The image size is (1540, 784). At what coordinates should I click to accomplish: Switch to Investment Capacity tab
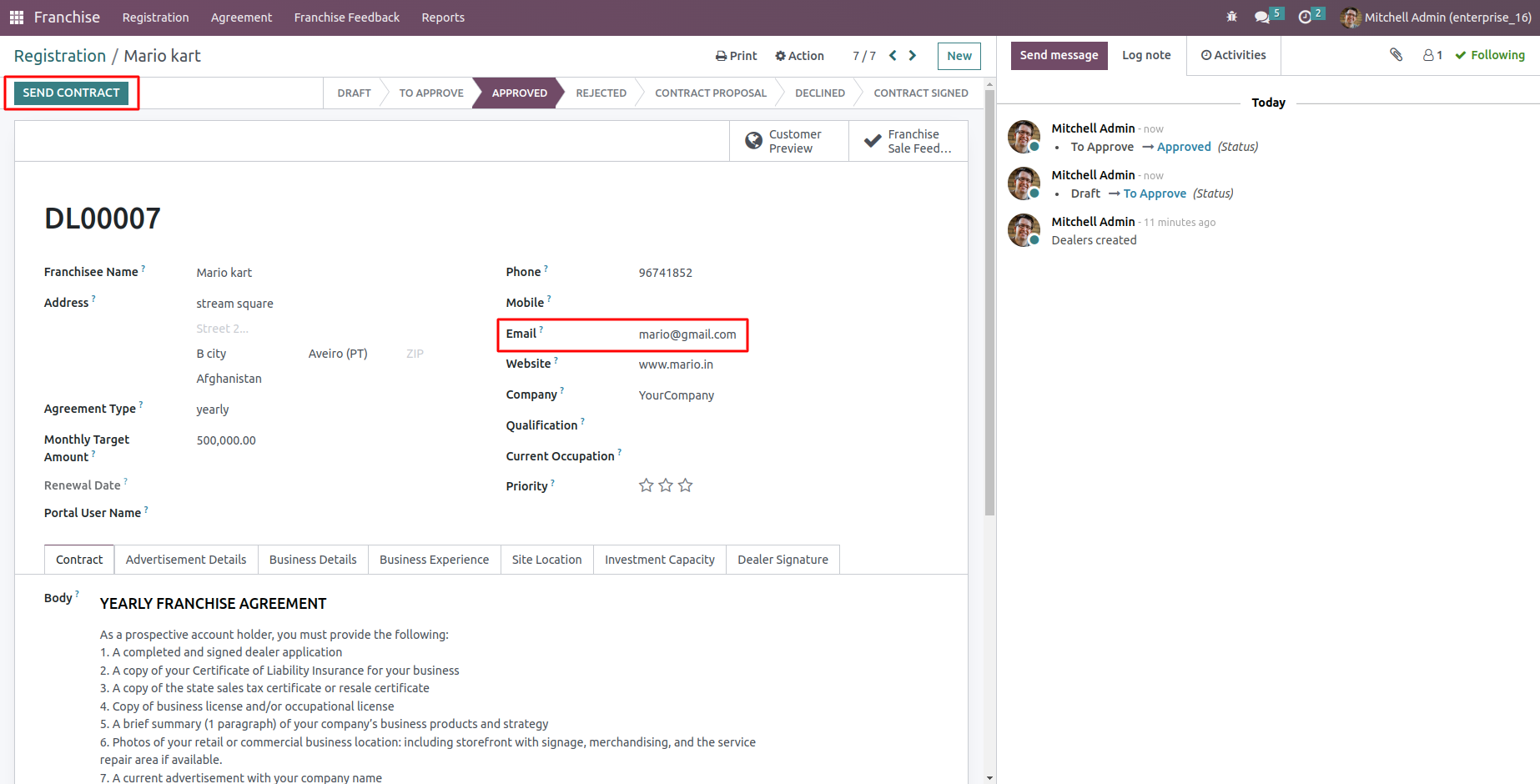click(660, 560)
